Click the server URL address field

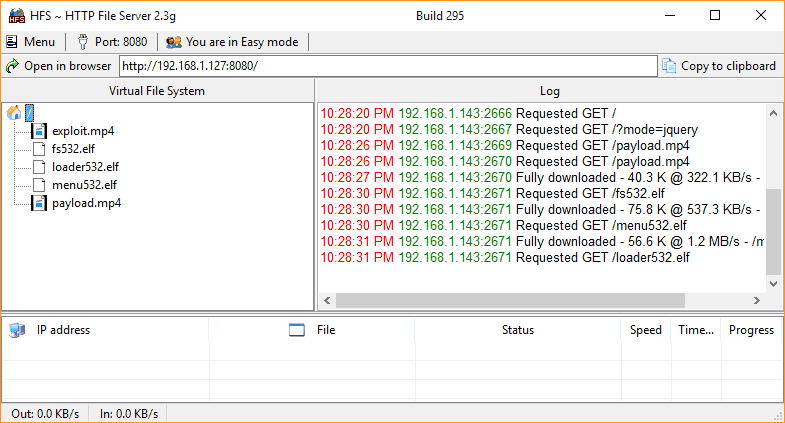pyautogui.click(x=388, y=66)
